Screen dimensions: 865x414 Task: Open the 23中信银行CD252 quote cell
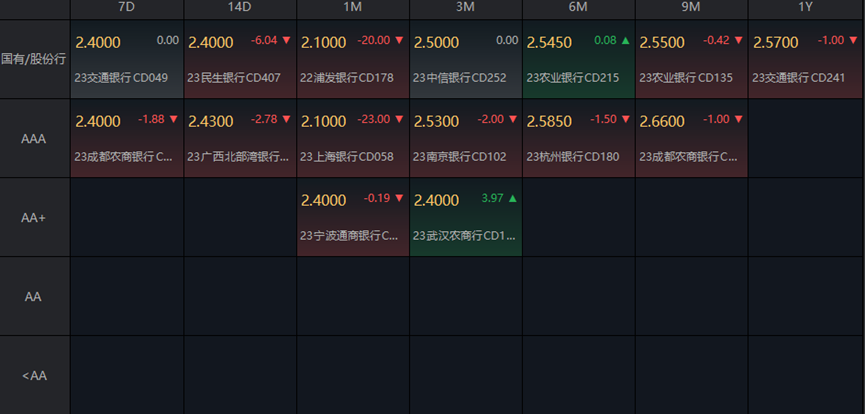466,60
